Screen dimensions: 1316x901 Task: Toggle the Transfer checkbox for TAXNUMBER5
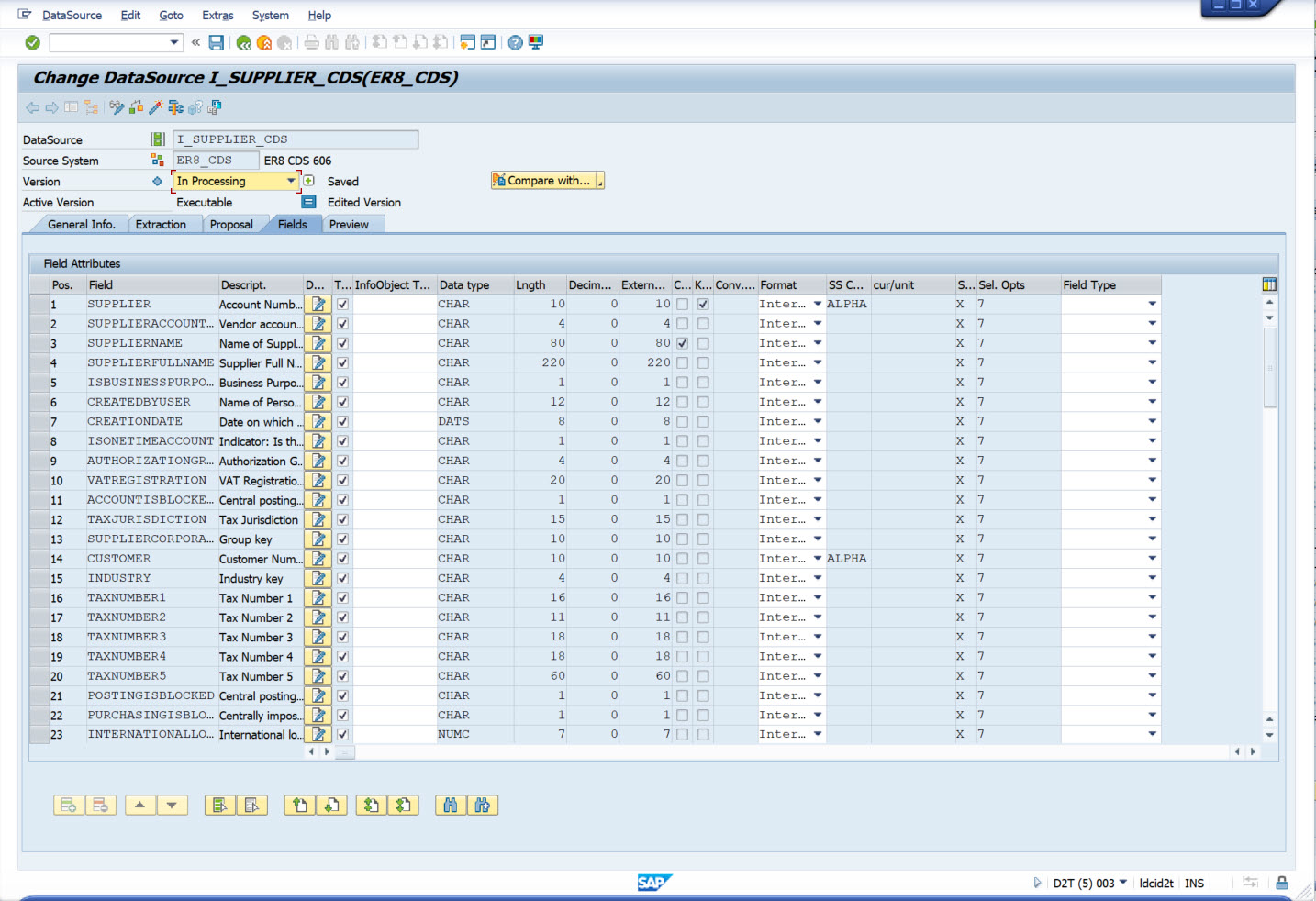tap(342, 675)
